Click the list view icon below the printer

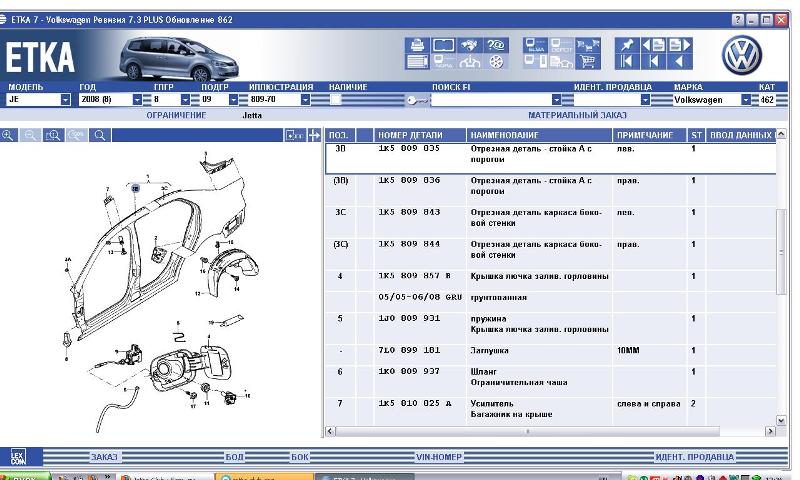point(417,62)
